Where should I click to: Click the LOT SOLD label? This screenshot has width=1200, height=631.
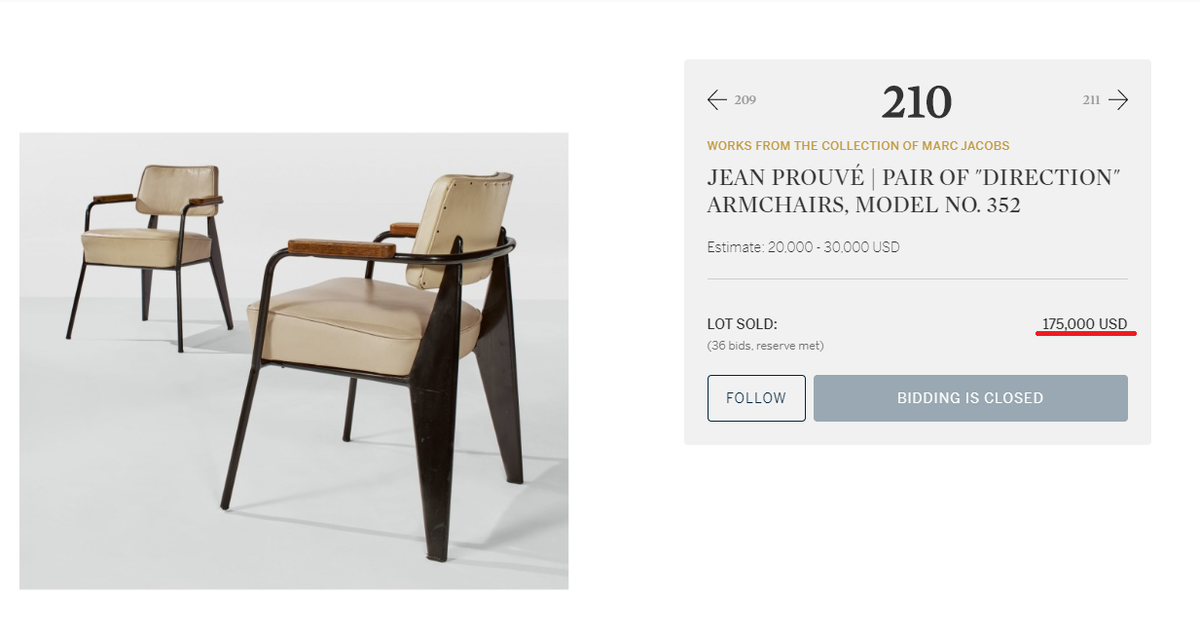point(742,324)
